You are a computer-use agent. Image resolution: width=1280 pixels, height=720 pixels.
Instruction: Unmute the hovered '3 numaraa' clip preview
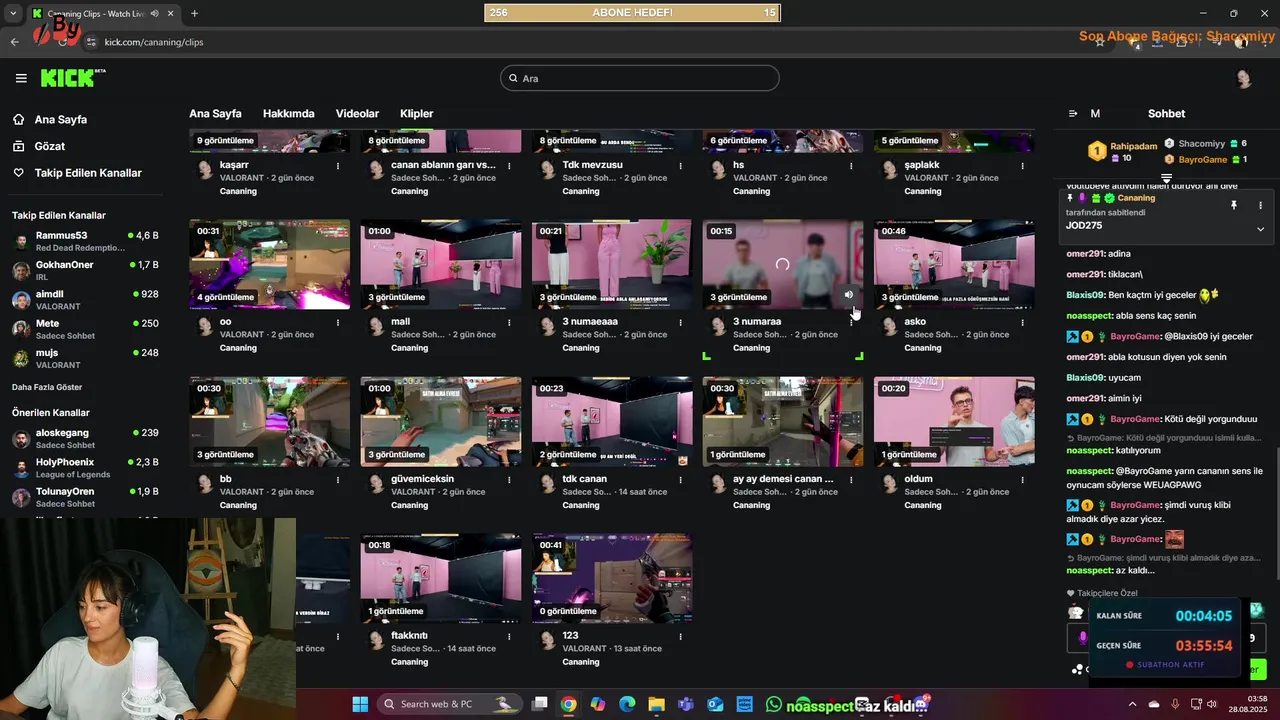[848, 295]
